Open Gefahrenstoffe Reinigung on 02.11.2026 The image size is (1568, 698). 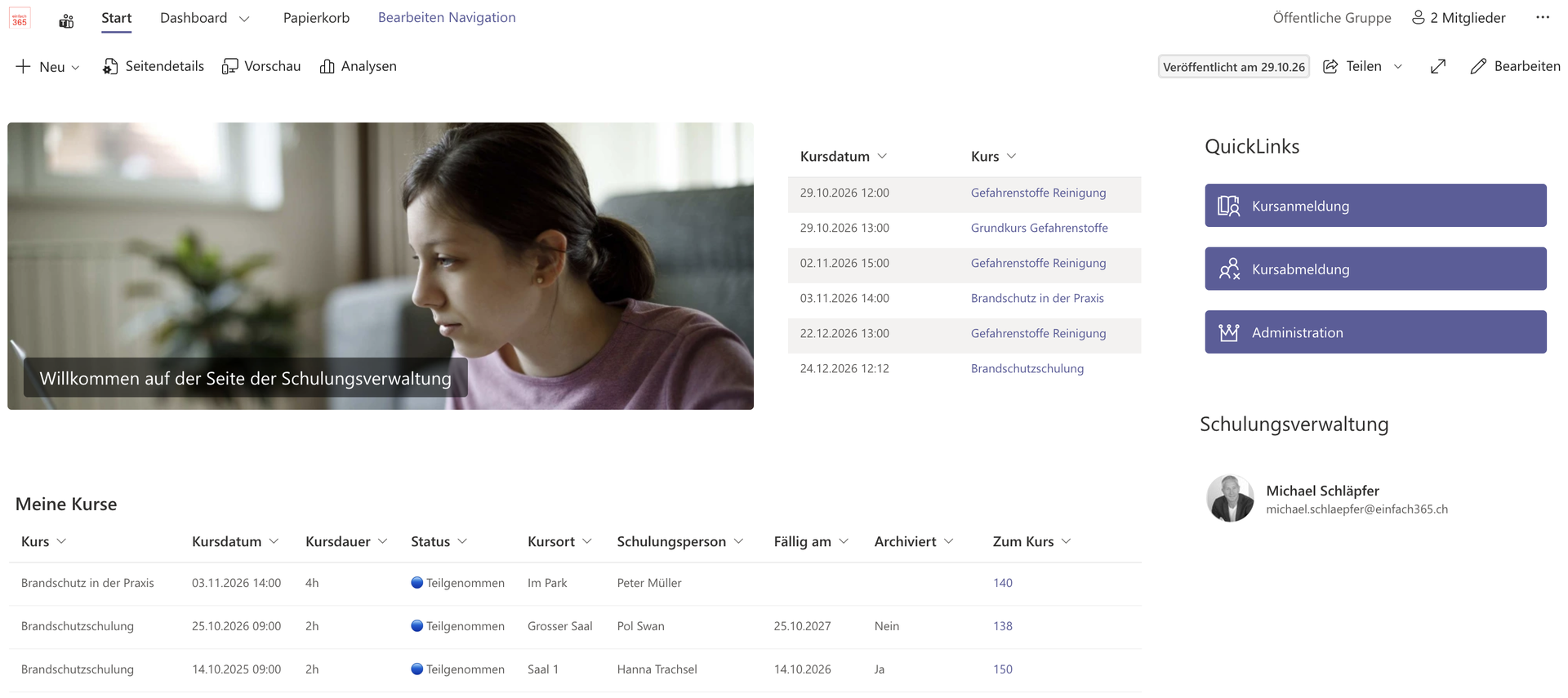pyautogui.click(x=1038, y=263)
